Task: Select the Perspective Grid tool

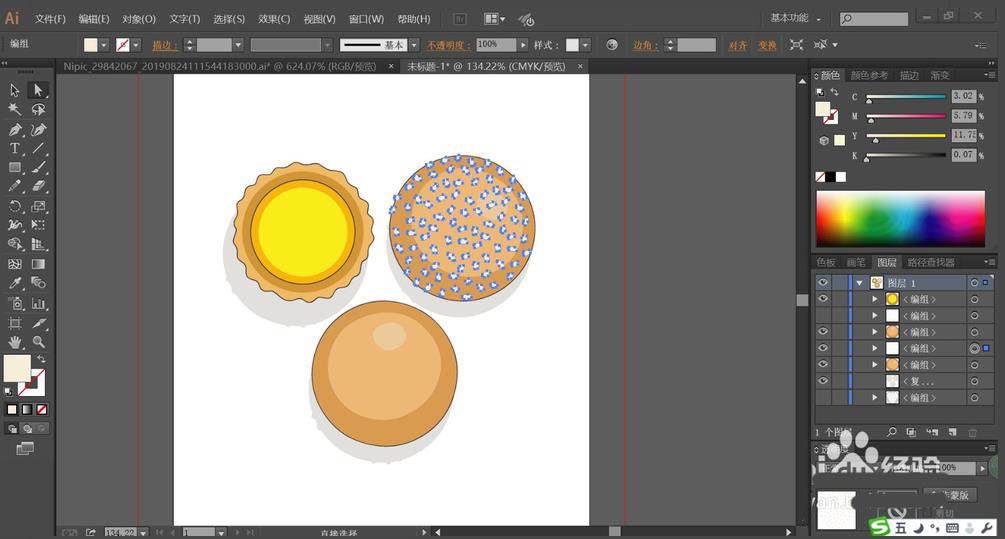Action: (38, 244)
